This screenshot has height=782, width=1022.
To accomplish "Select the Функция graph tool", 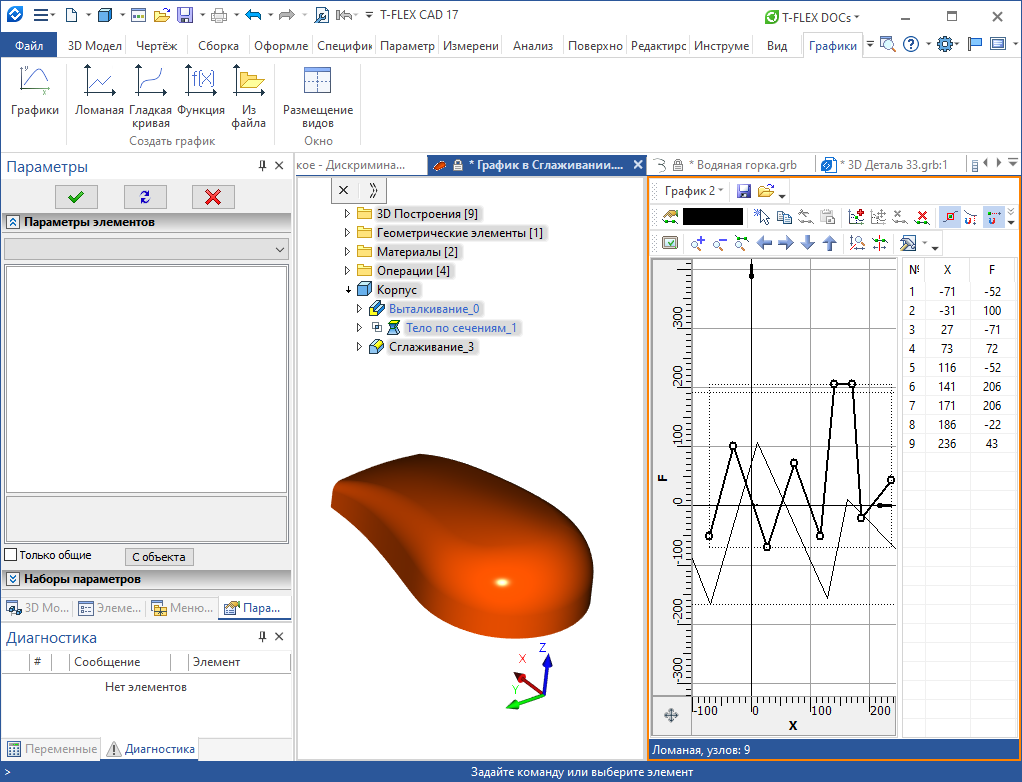I will click(200, 95).
